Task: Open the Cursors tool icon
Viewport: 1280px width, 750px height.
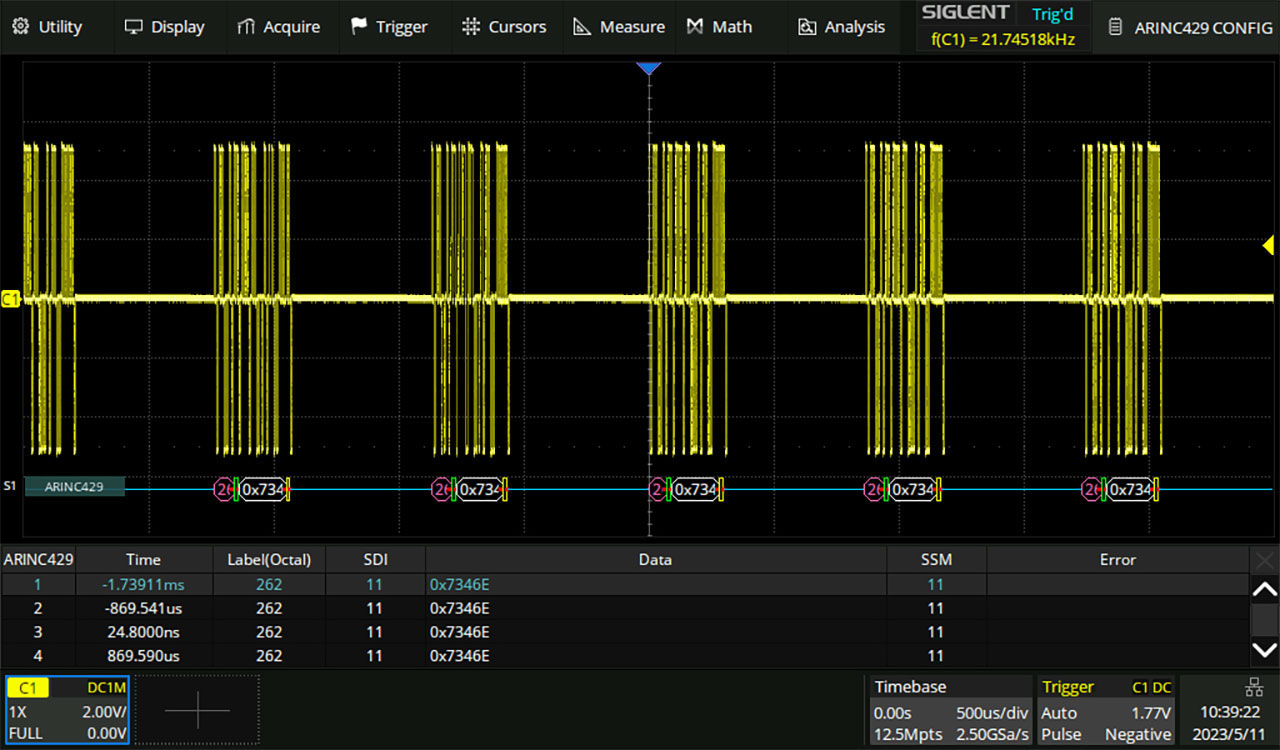Action: point(470,25)
